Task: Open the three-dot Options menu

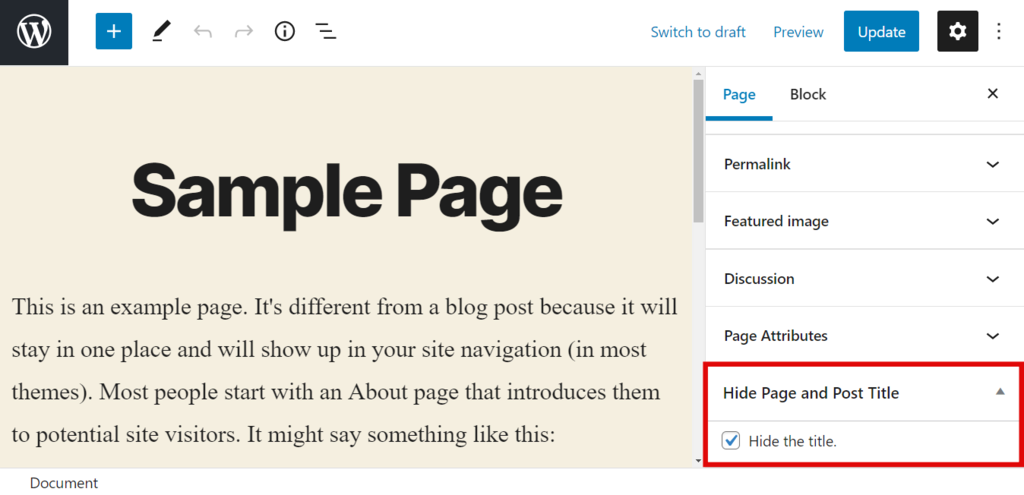Action: tap(999, 32)
